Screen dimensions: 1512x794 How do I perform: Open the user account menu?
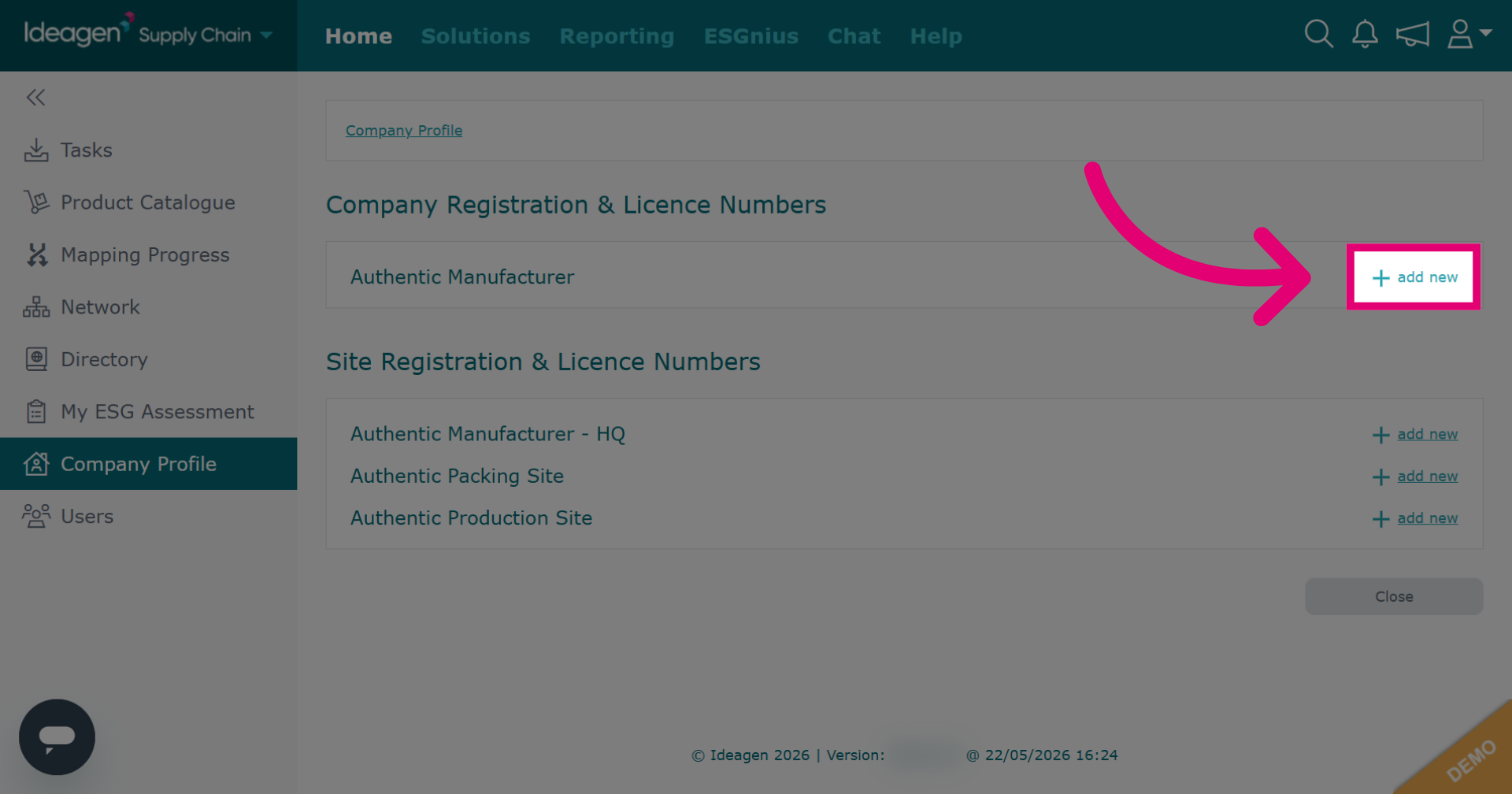1469,35
